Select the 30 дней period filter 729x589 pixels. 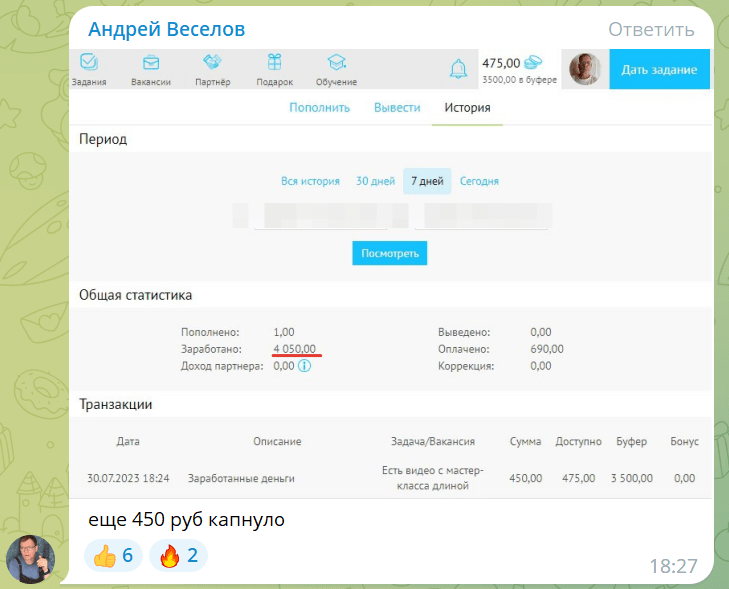(375, 181)
